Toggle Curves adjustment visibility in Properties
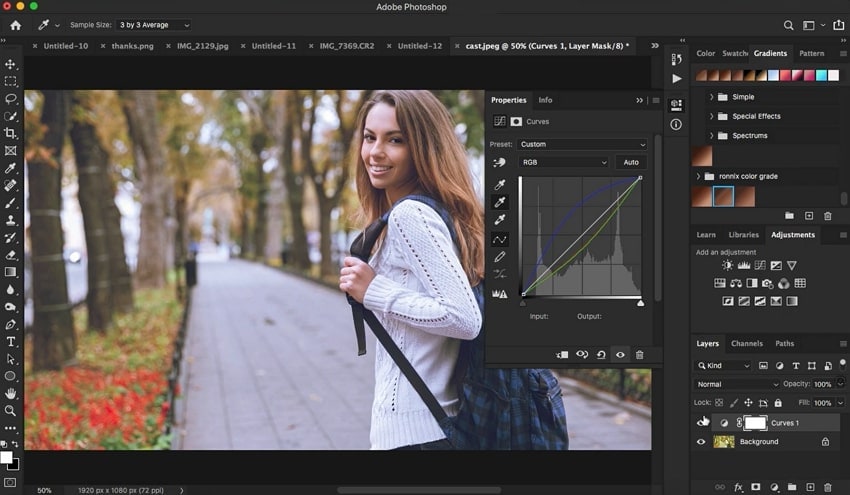 (620, 355)
